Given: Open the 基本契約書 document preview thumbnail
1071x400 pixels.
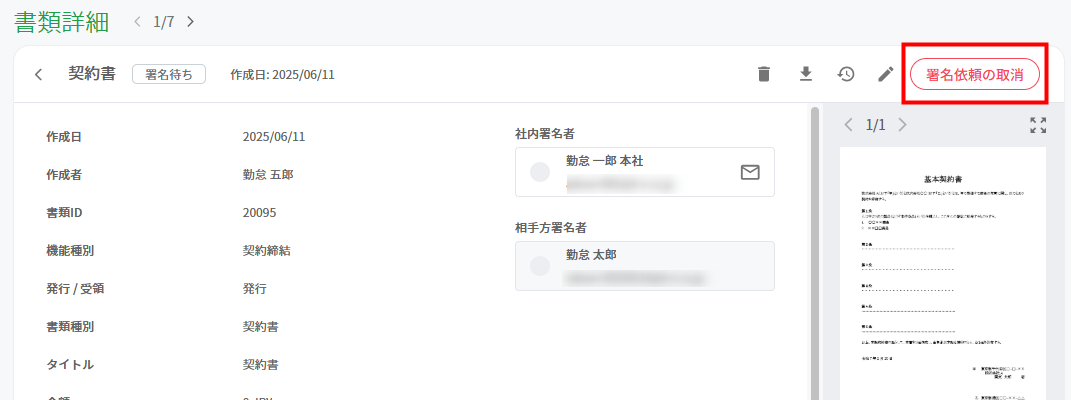Looking at the screenshot, I should click(x=943, y=273).
